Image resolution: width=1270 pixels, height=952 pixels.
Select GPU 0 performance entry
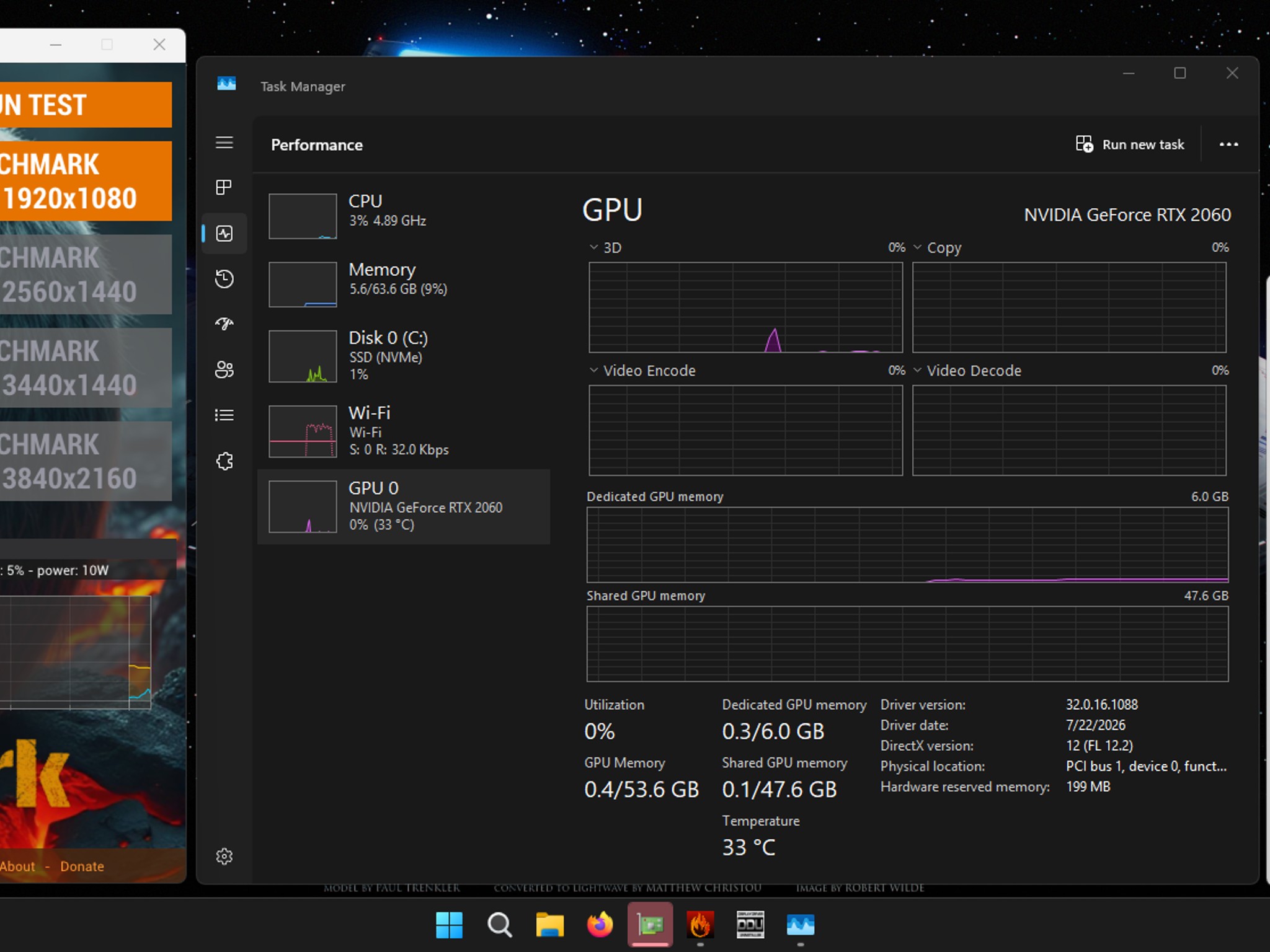click(403, 506)
